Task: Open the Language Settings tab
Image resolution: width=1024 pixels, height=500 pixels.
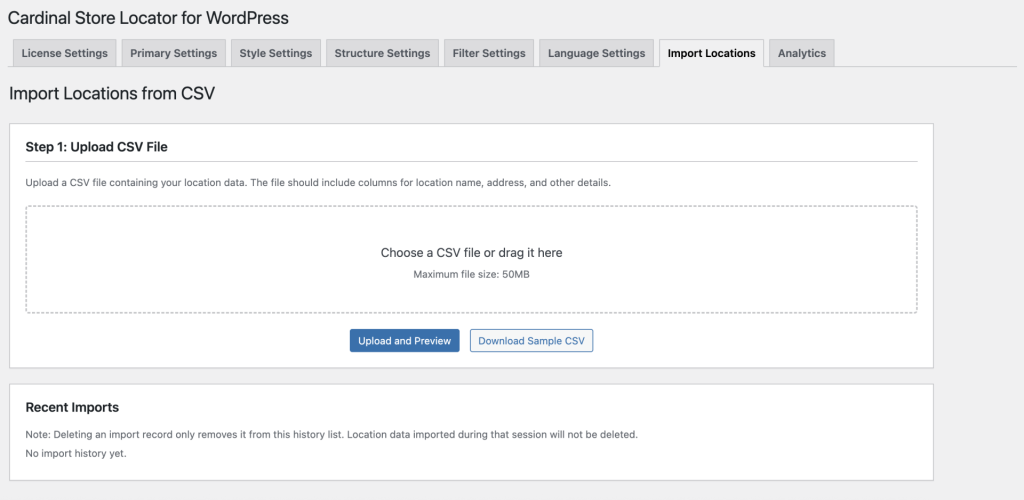Action: 597,53
